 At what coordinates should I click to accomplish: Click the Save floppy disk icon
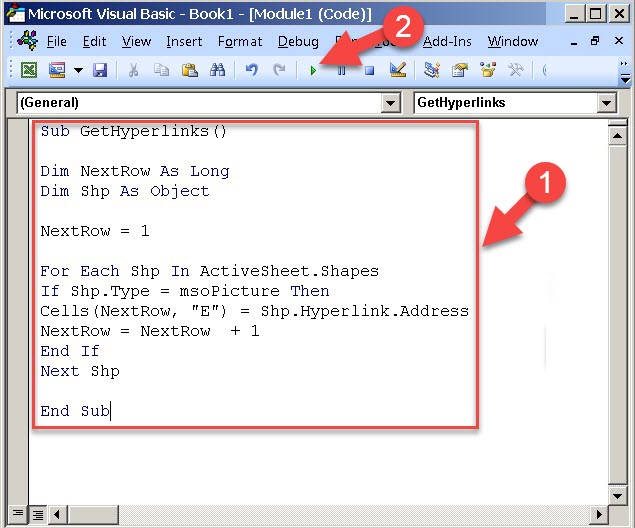click(100, 71)
